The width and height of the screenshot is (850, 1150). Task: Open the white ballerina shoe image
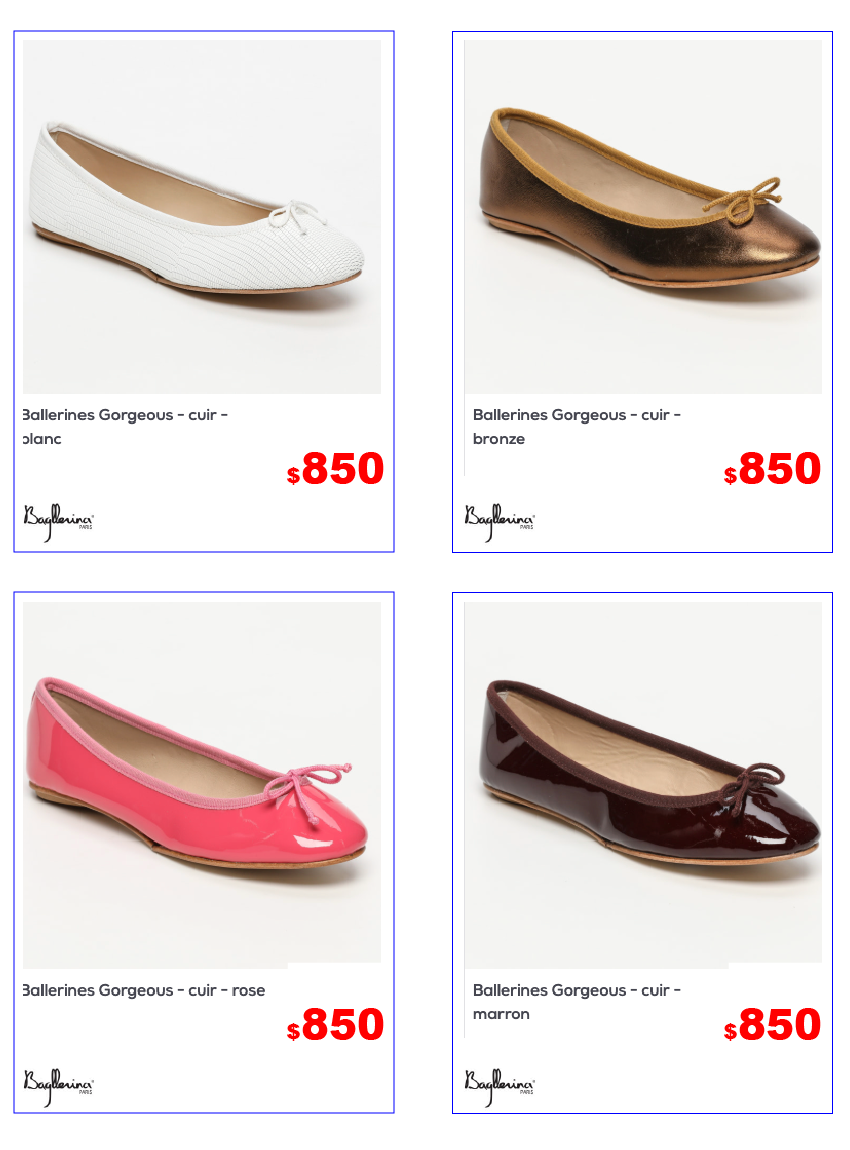click(x=202, y=217)
